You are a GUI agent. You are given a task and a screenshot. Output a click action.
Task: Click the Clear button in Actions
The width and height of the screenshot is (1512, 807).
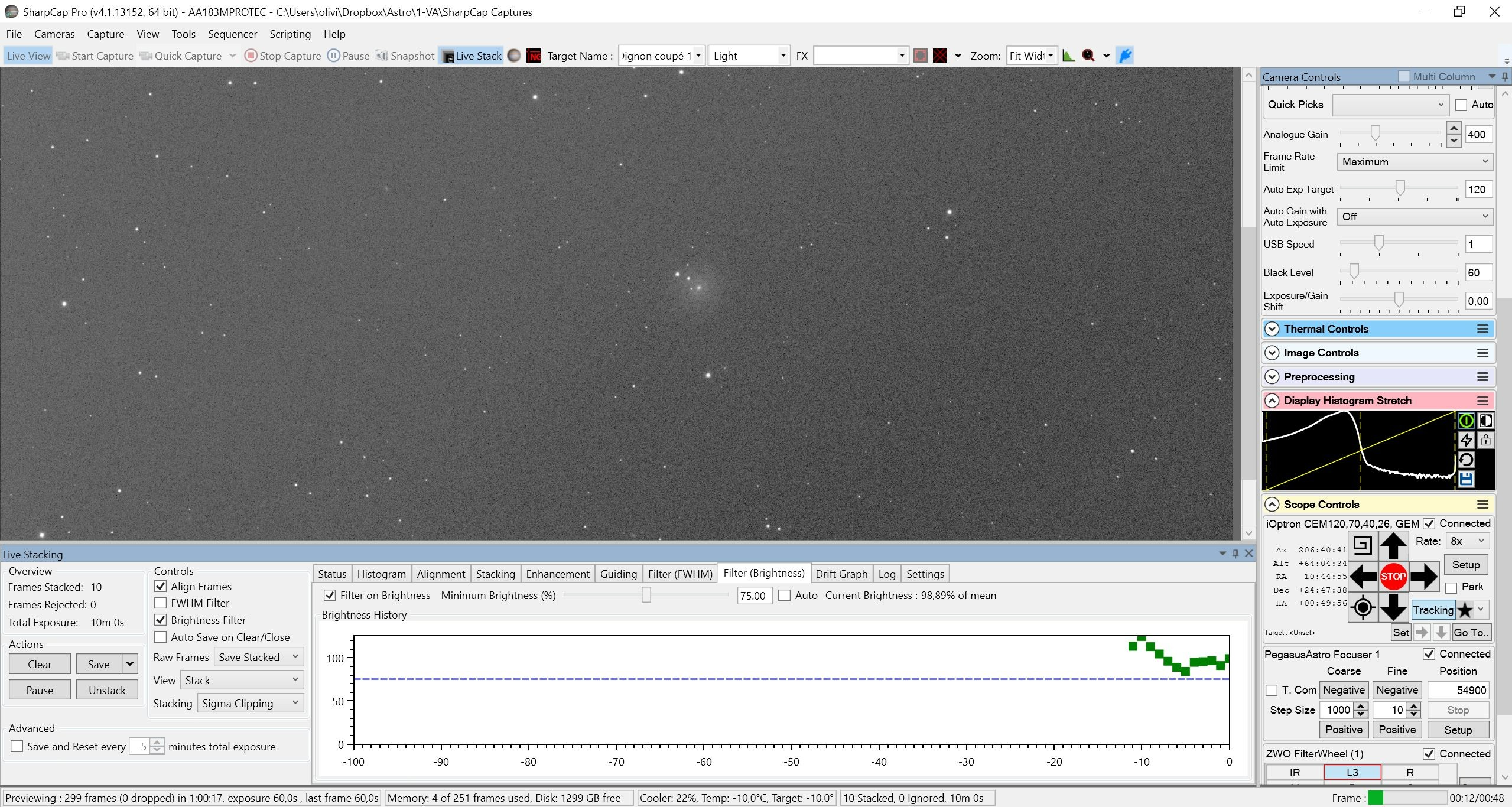point(40,664)
